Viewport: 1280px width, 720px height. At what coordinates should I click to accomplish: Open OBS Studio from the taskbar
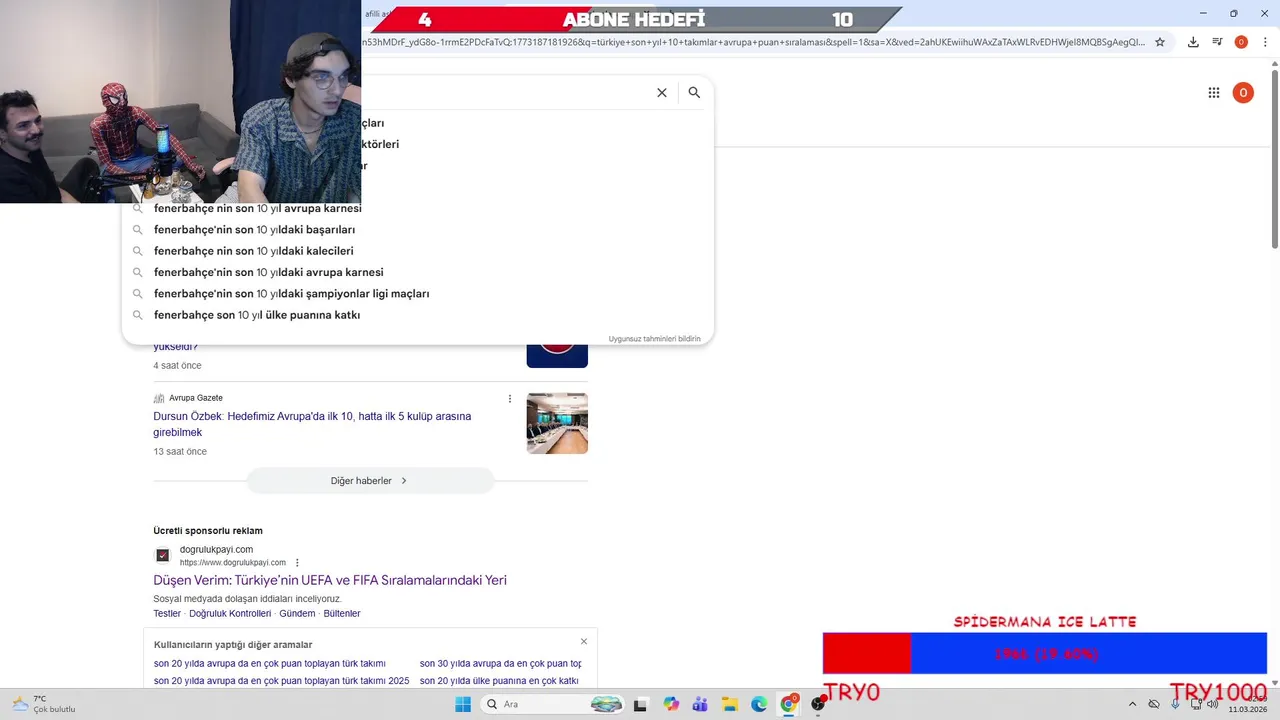tap(818, 704)
